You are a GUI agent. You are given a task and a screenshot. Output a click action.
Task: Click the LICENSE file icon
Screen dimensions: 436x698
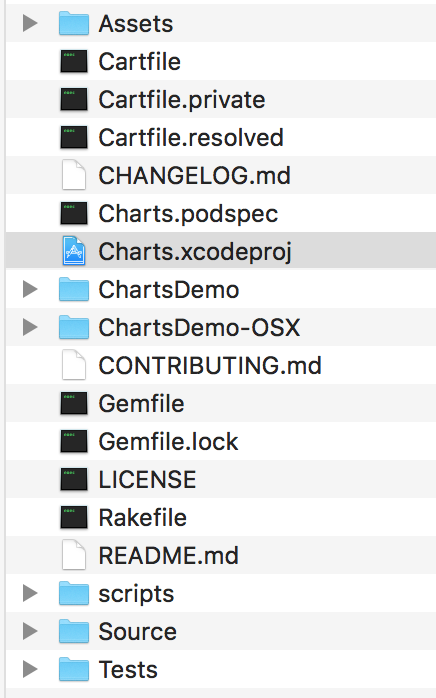pos(74,479)
